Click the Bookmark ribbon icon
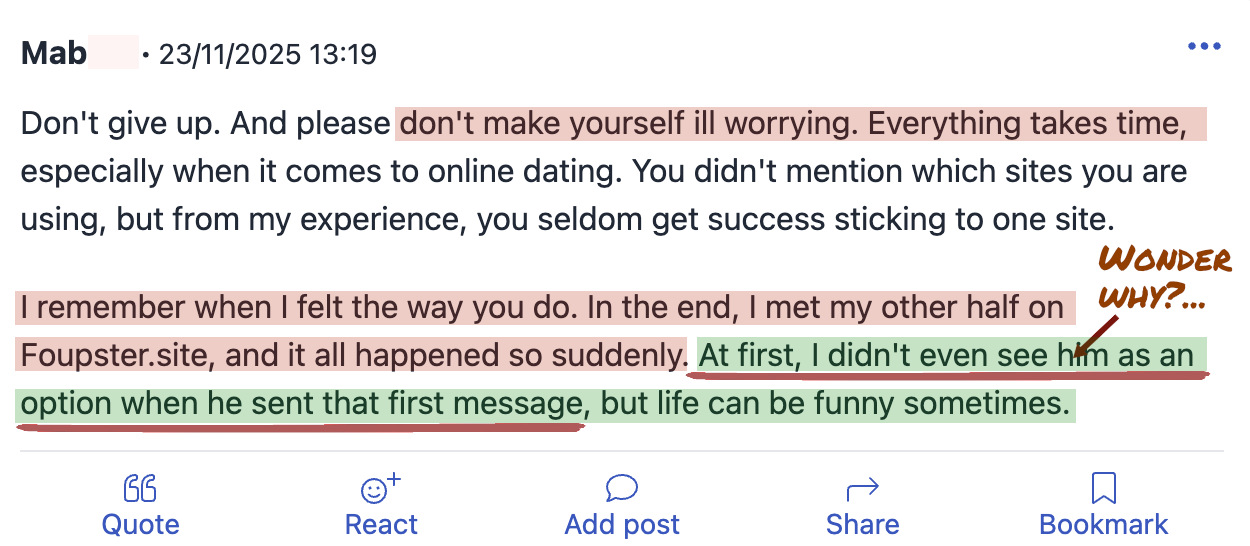 [1103, 488]
